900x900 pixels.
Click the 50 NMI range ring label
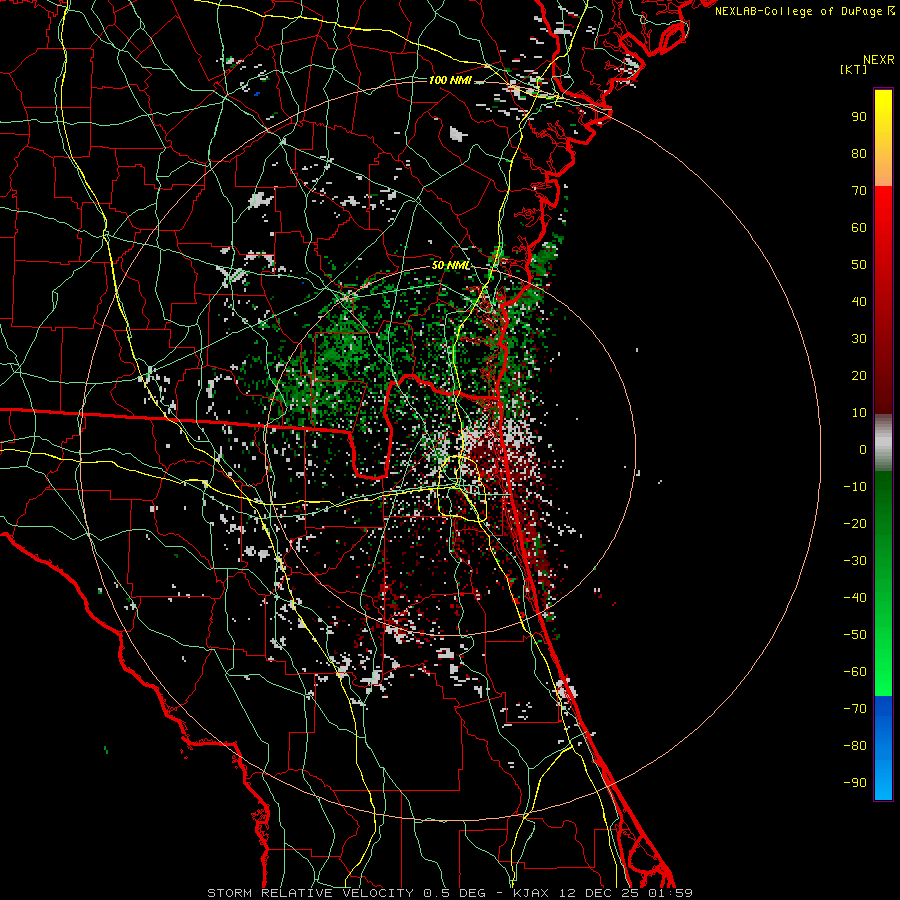tap(451, 265)
